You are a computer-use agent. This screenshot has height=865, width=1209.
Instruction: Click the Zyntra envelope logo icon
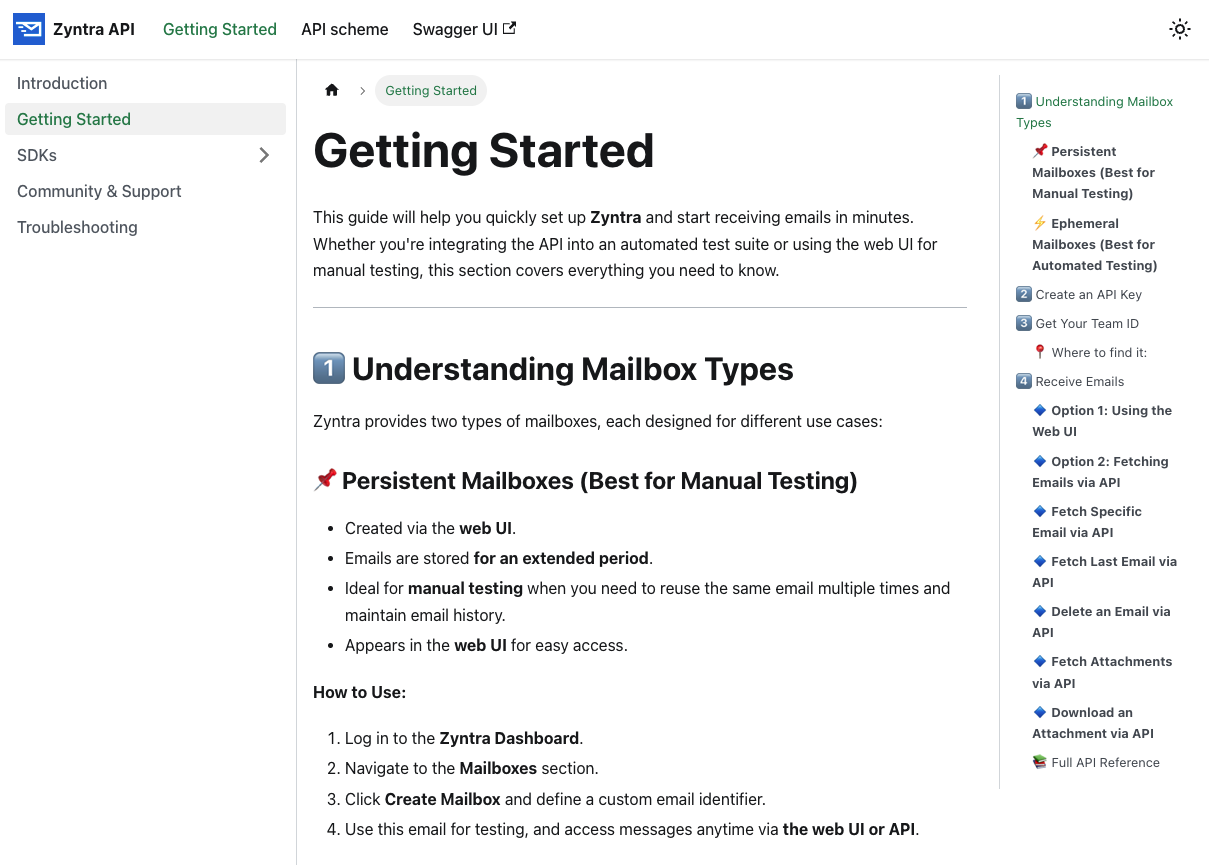point(29,29)
